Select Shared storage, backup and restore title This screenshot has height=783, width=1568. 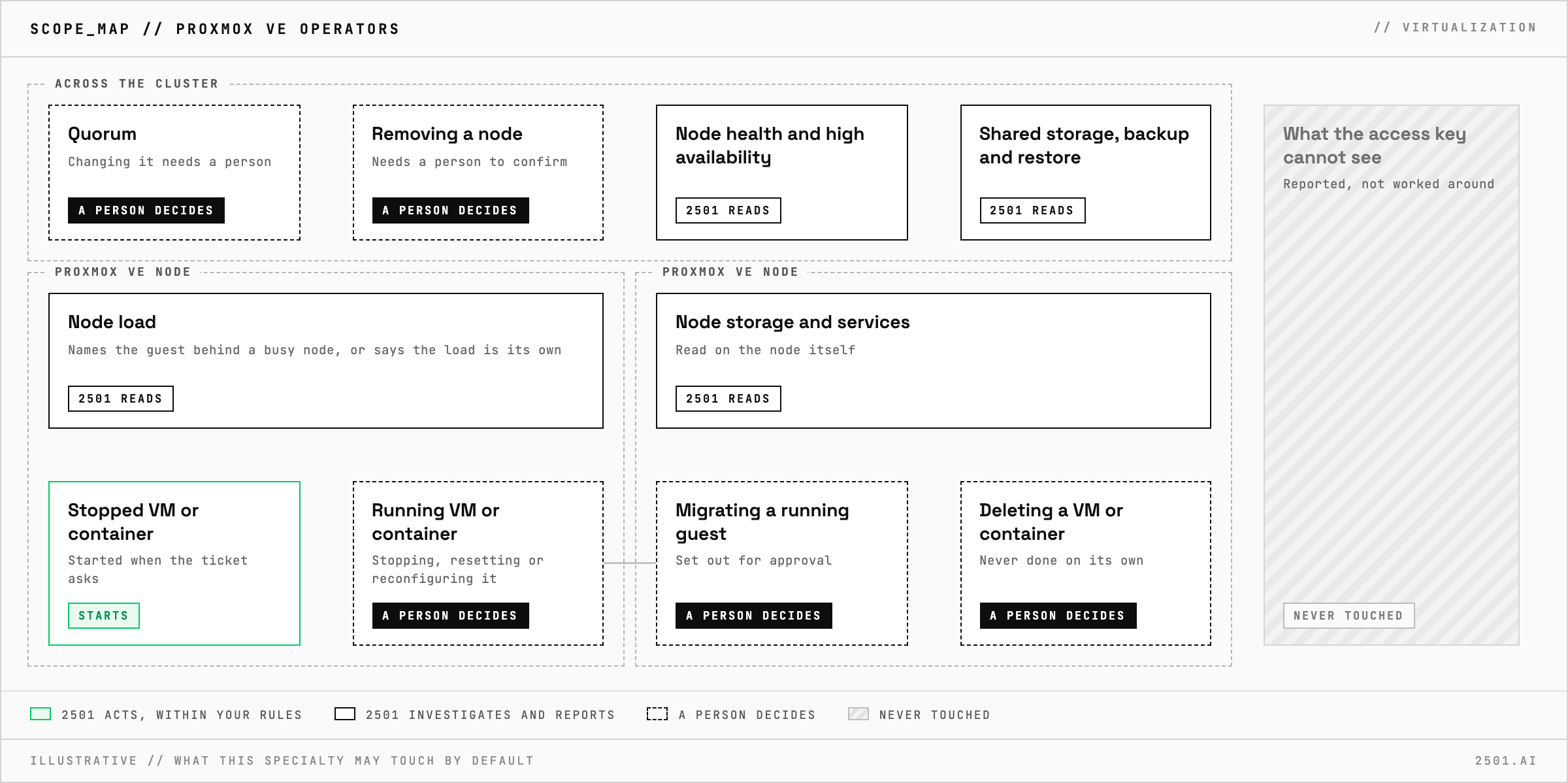click(x=1085, y=146)
